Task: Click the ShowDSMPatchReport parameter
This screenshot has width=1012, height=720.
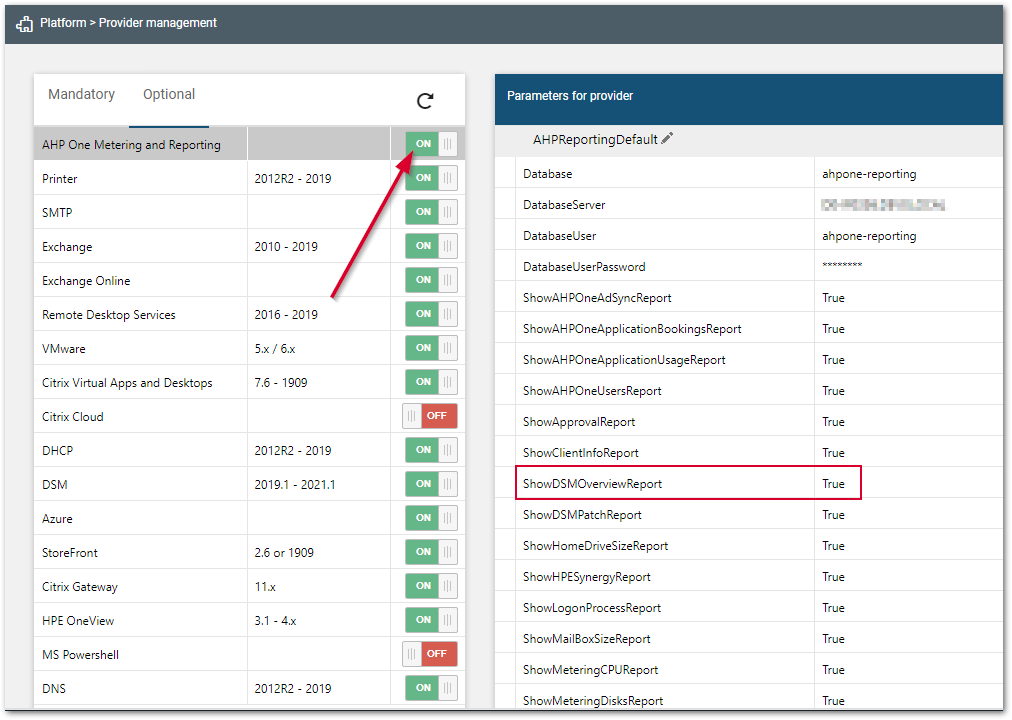Action: [582, 515]
